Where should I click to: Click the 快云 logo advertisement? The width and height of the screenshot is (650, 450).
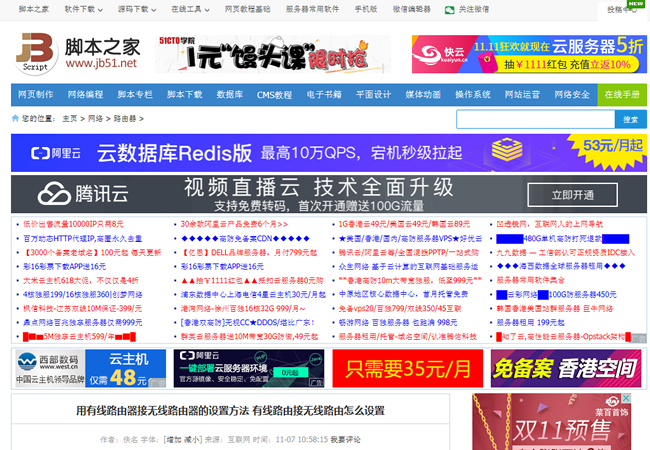point(445,53)
